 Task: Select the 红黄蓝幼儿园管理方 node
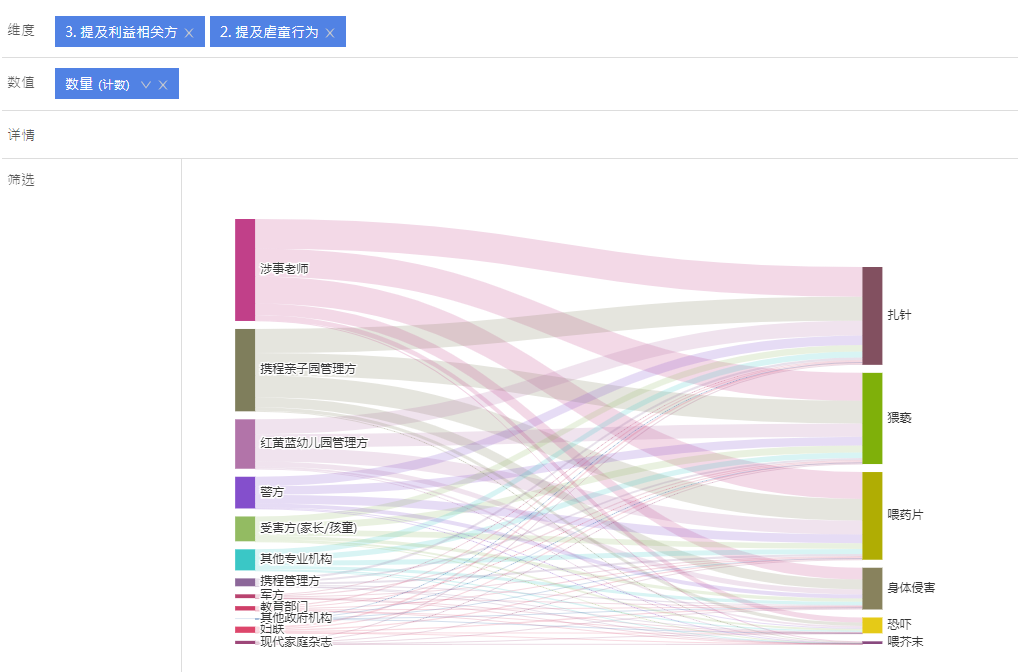(245, 444)
